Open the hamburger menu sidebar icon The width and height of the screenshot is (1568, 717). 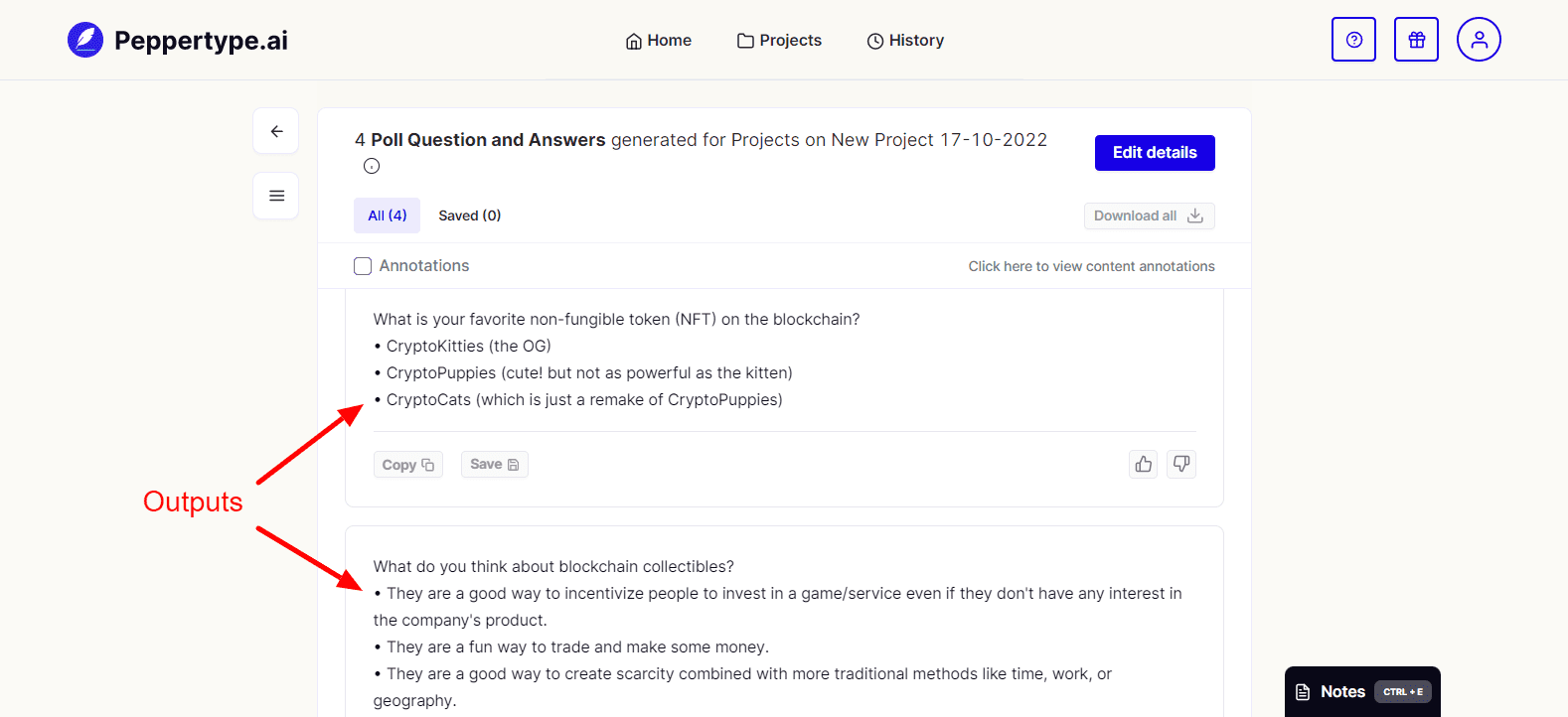coord(276,196)
